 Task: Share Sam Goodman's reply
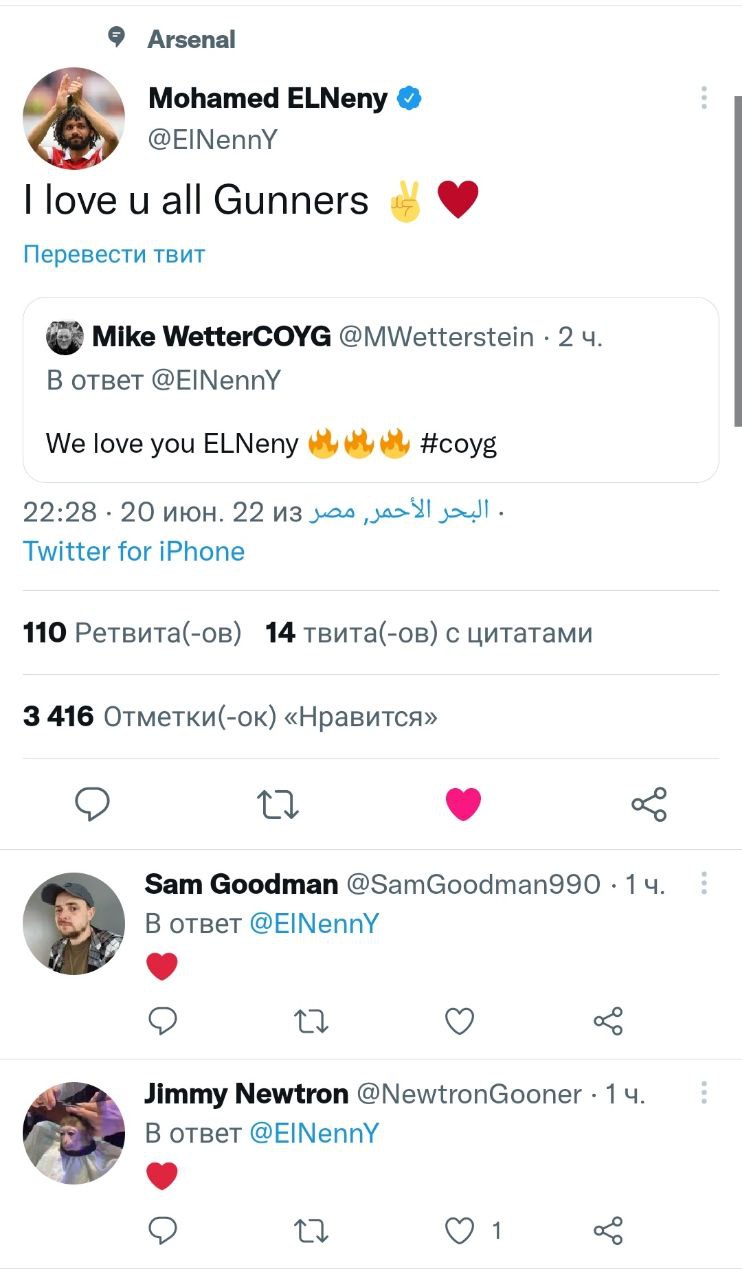[608, 1020]
